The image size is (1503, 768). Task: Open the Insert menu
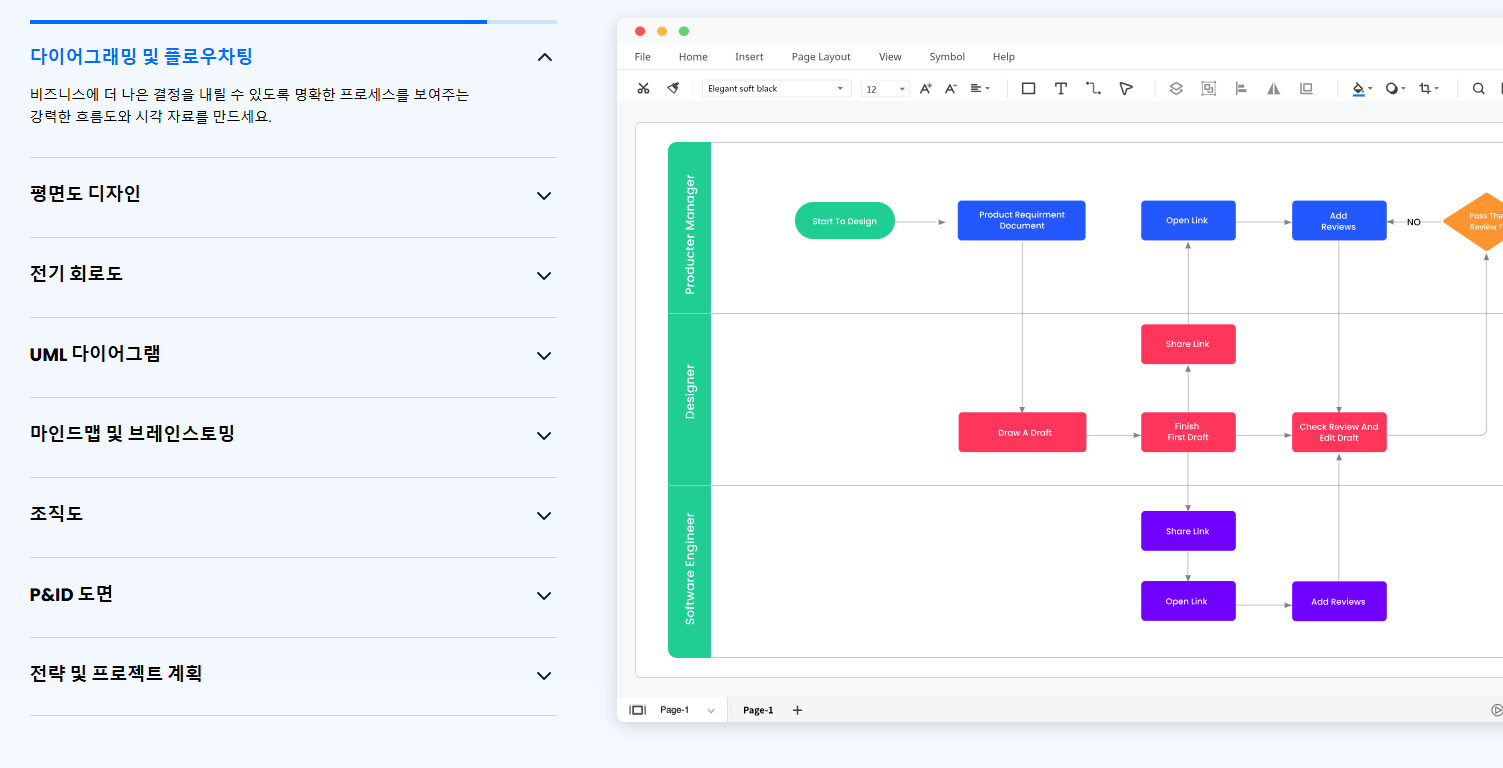click(749, 57)
